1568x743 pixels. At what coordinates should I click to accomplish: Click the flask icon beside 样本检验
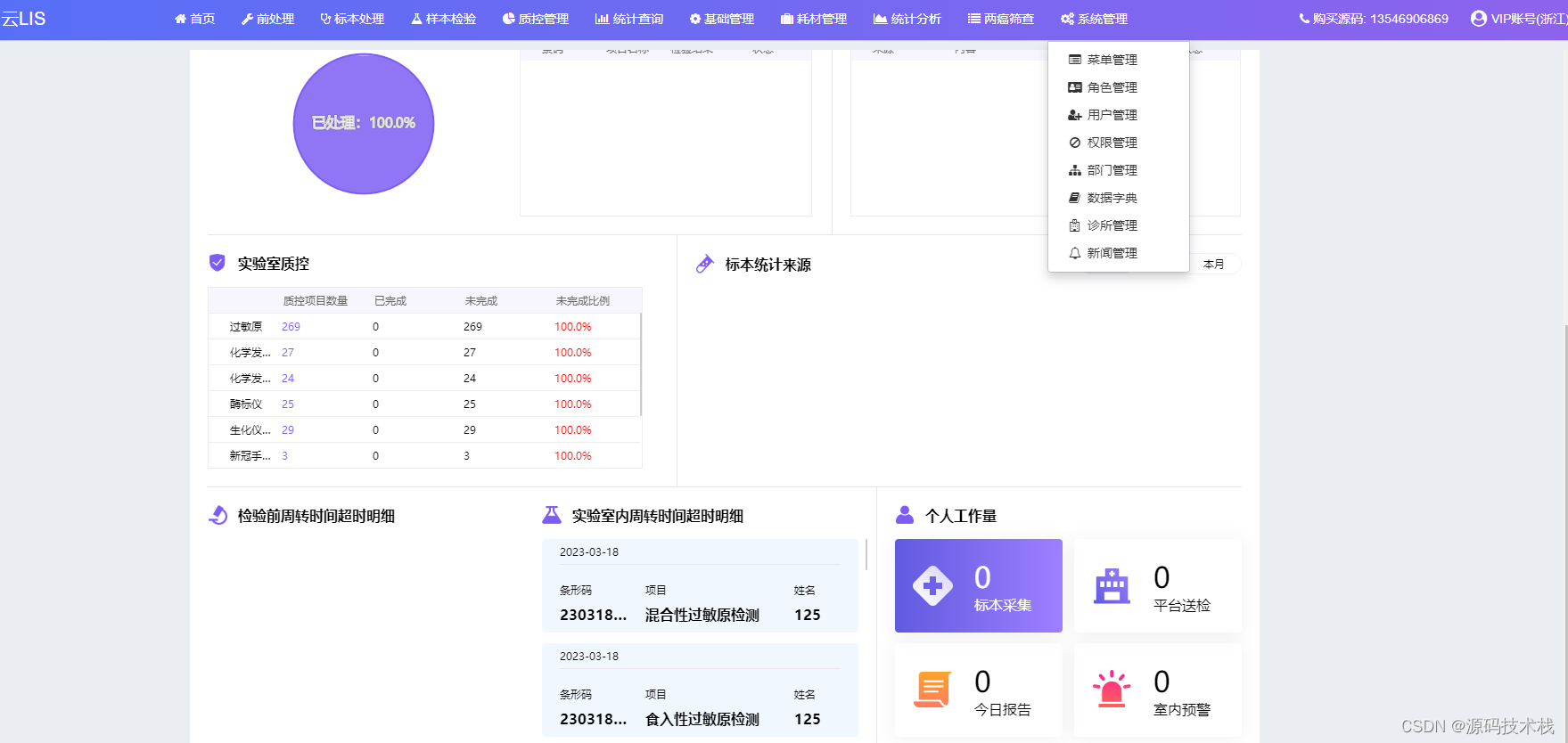(x=416, y=19)
